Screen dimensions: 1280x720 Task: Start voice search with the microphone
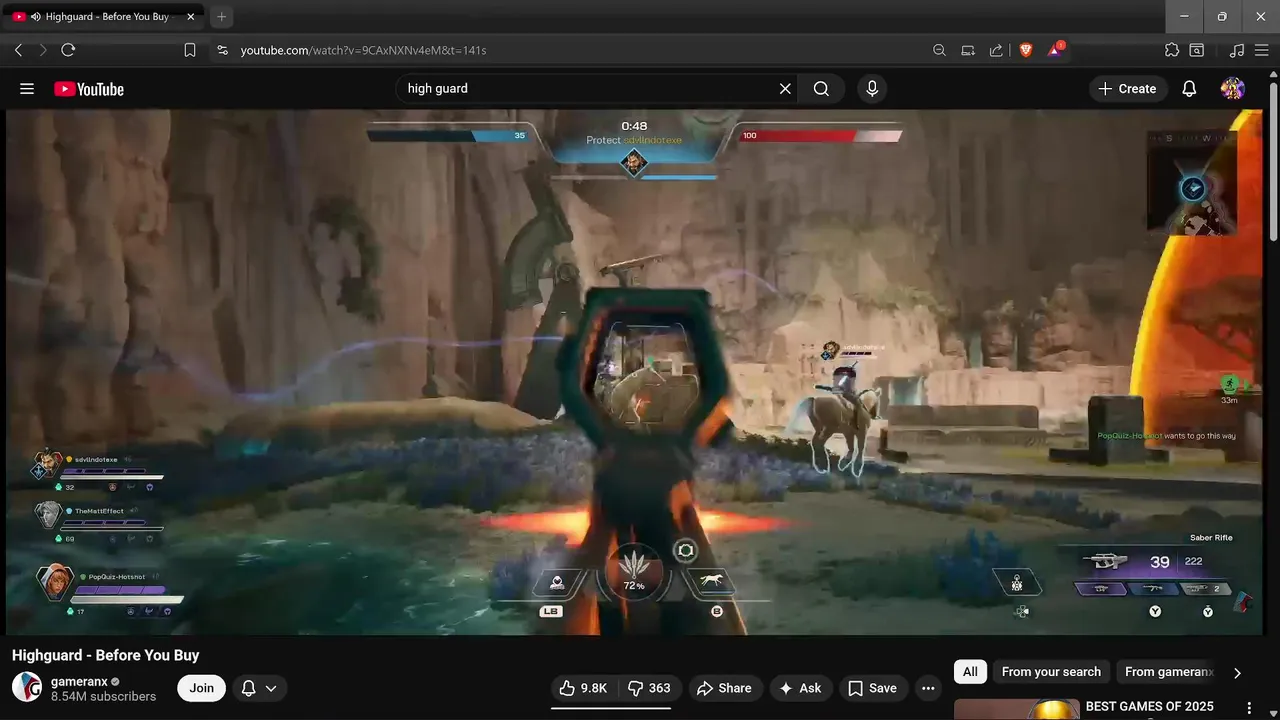point(872,89)
